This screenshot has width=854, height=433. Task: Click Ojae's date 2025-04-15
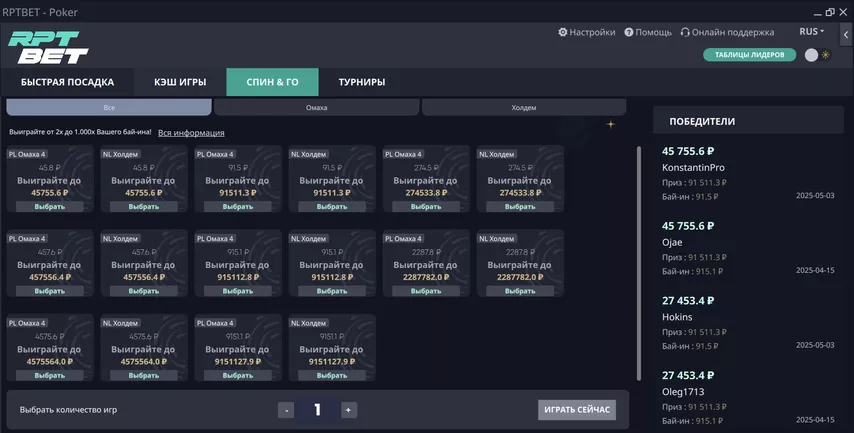pyautogui.click(x=815, y=270)
